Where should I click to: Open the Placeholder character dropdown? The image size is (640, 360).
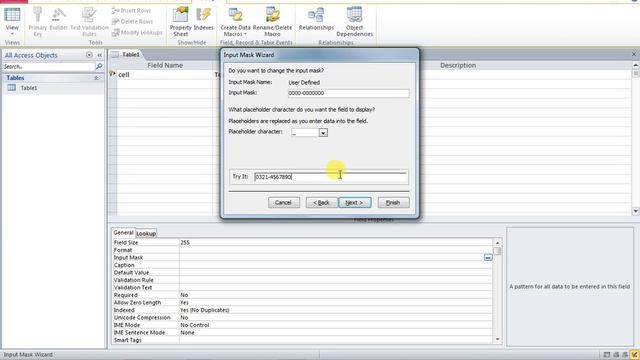(323, 133)
